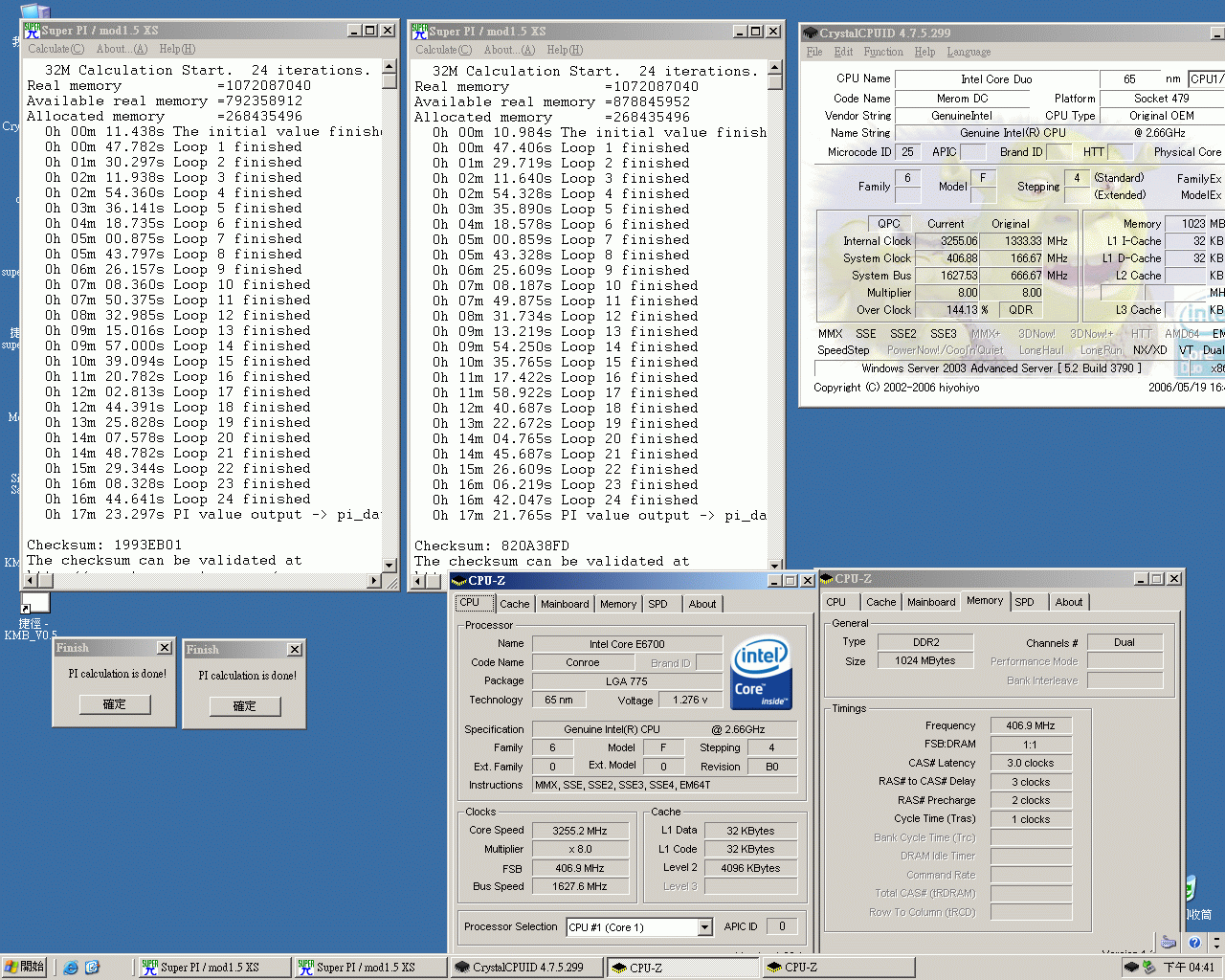Close the right Finish dialog
1225x980 pixels.
click(295, 650)
